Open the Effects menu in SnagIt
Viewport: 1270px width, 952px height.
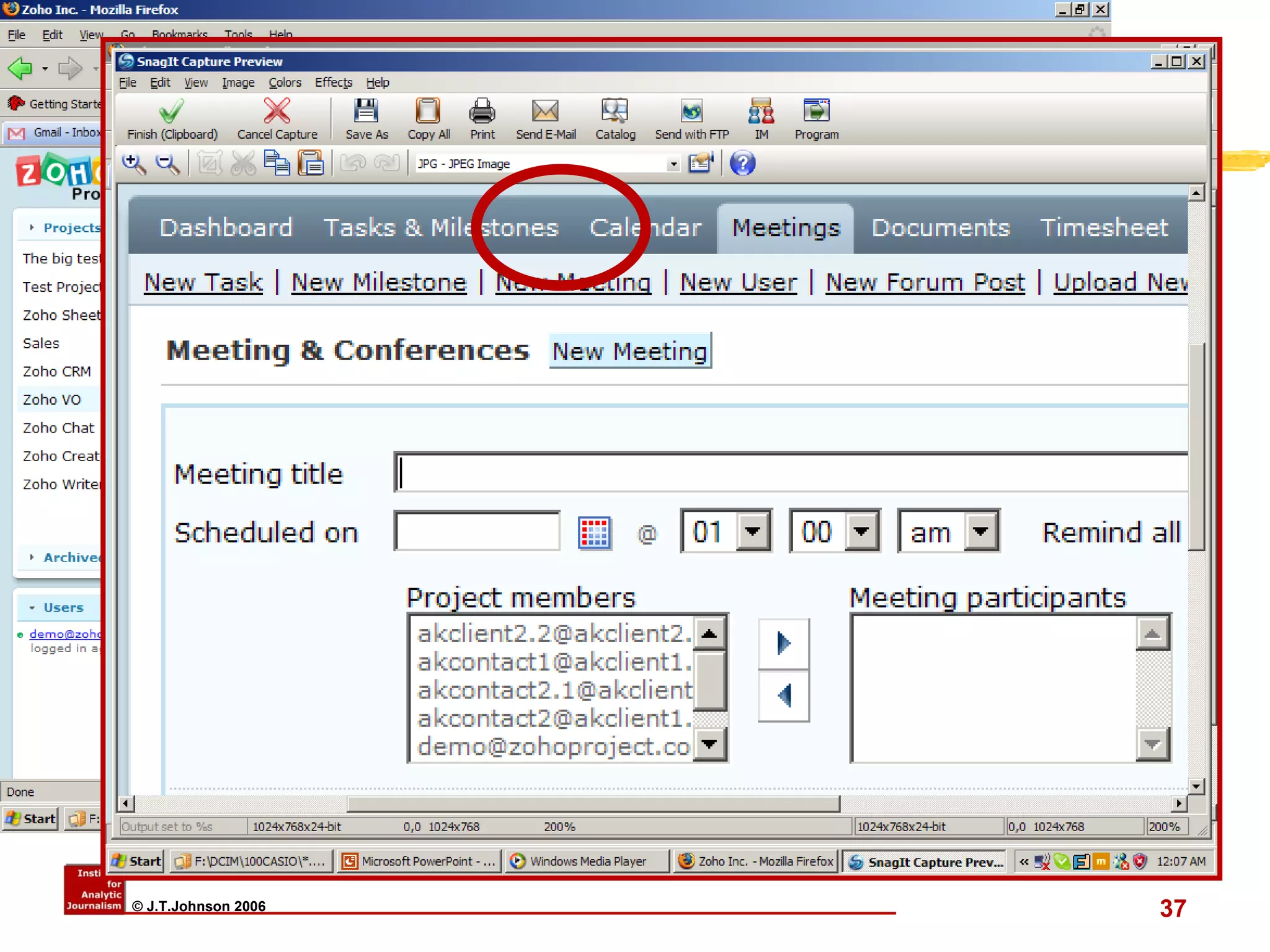[x=333, y=82]
